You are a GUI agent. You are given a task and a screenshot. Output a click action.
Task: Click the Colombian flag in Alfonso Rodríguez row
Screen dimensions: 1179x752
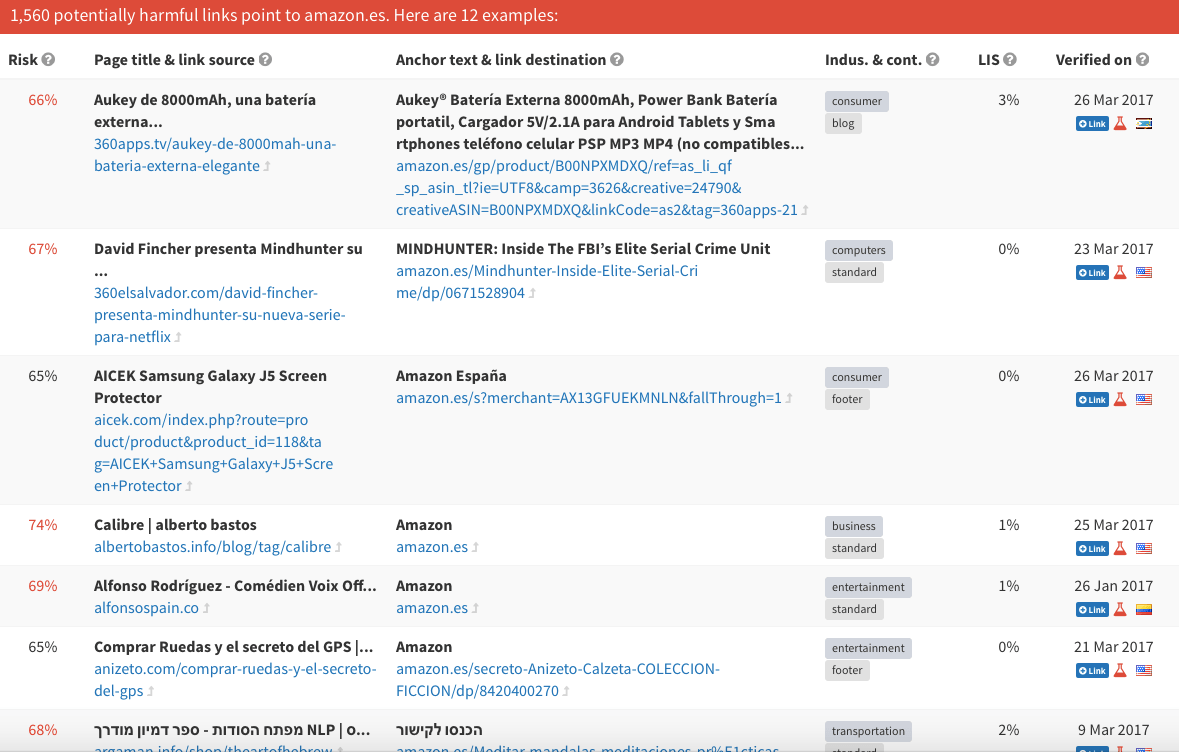1144,609
